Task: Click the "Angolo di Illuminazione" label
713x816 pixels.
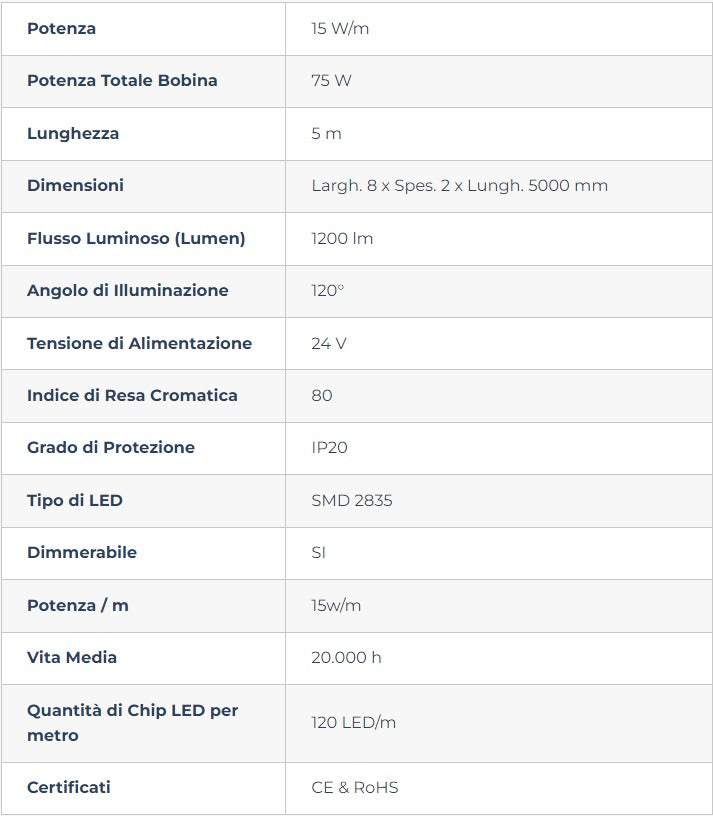Action: [128, 290]
